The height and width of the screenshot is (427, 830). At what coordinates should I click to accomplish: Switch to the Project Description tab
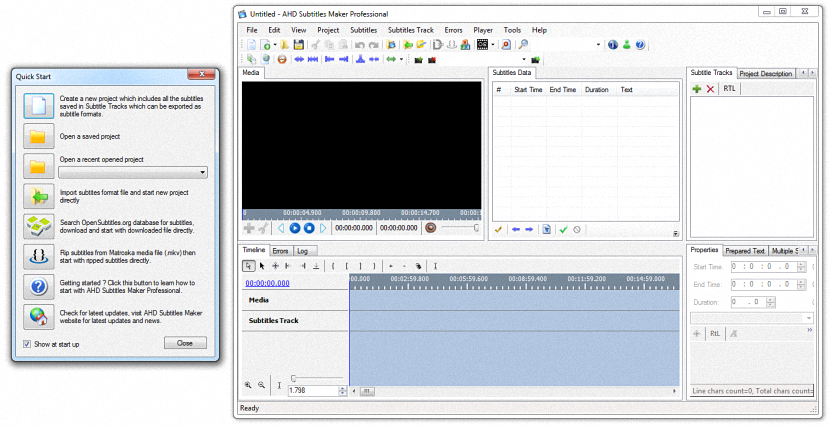coord(765,74)
